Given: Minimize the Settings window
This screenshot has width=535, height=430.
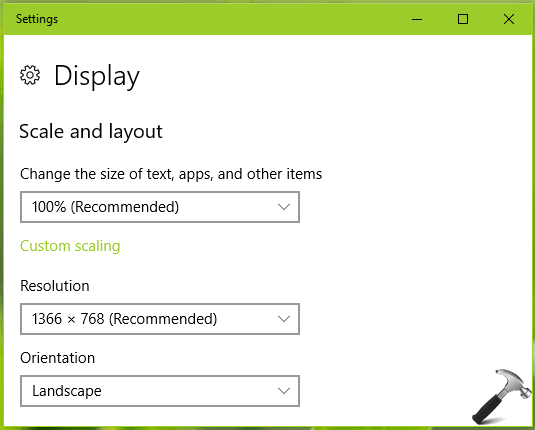Looking at the screenshot, I should pos(417,19).
